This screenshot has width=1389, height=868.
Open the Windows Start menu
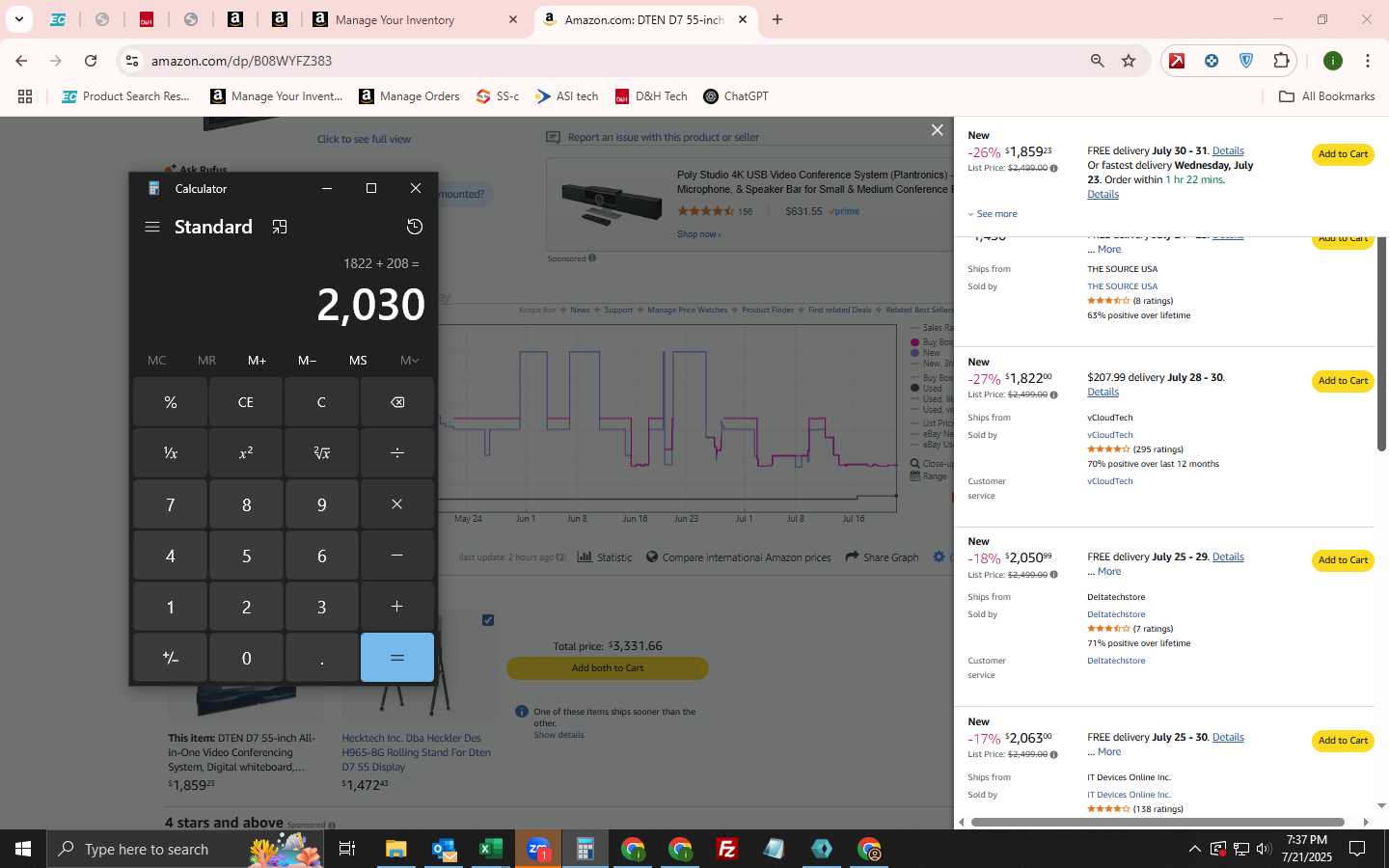click(x=23, y=849)
